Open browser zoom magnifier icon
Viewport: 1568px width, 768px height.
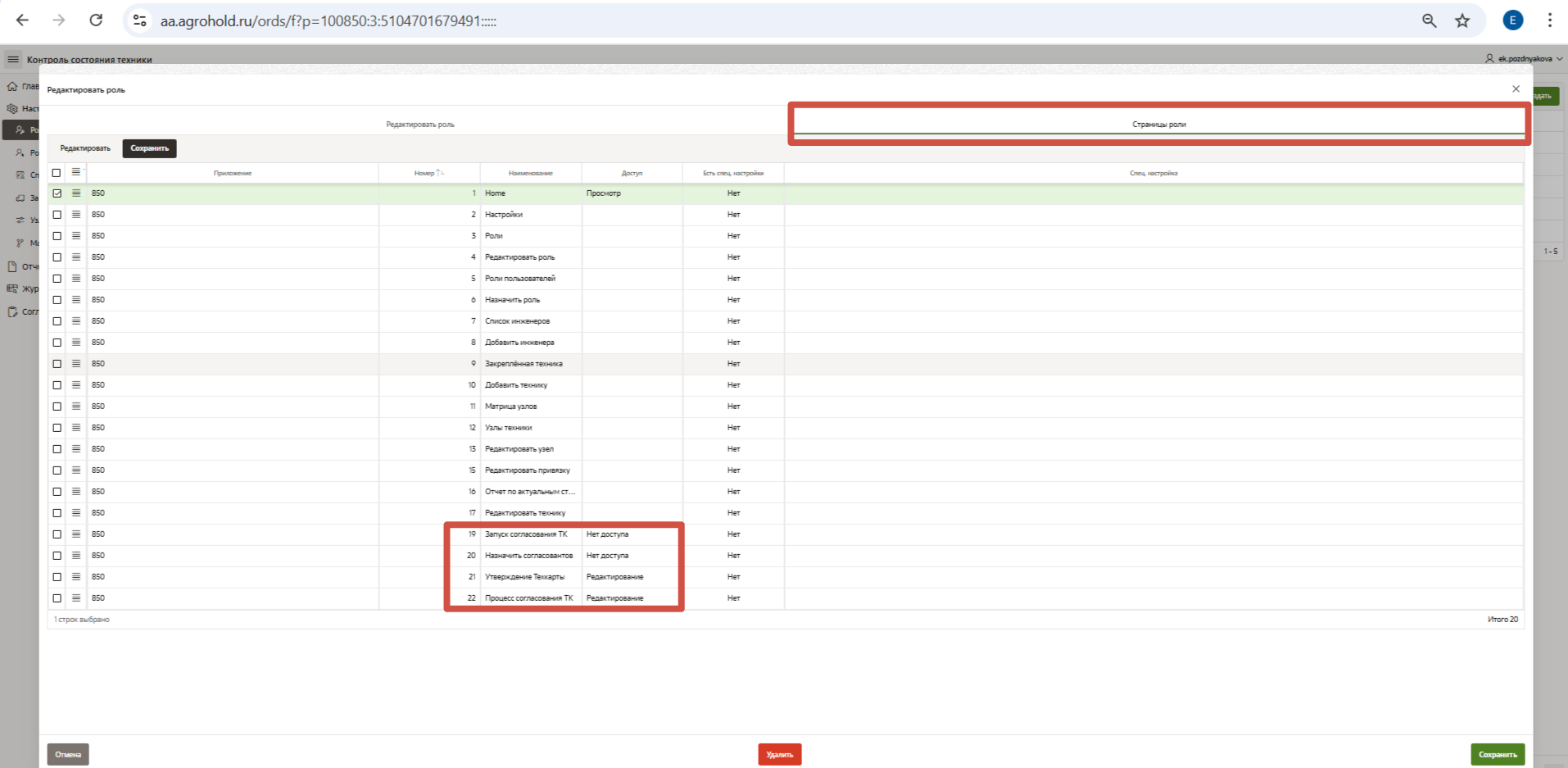click(x=1430, y=20)
